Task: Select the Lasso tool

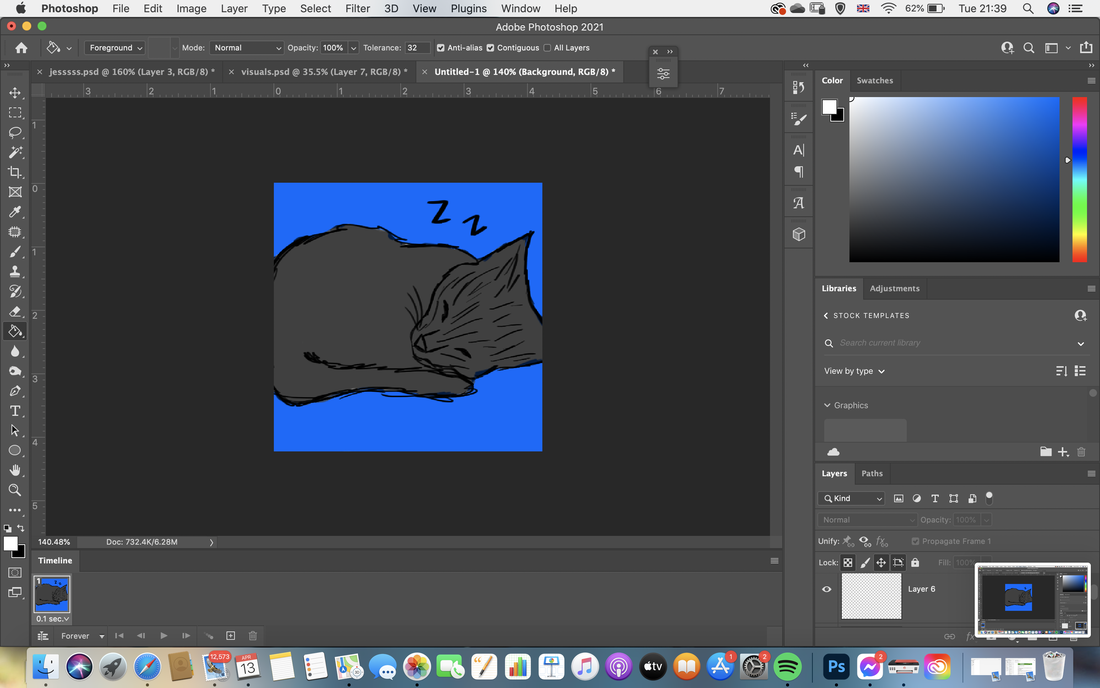Action: 15,133
